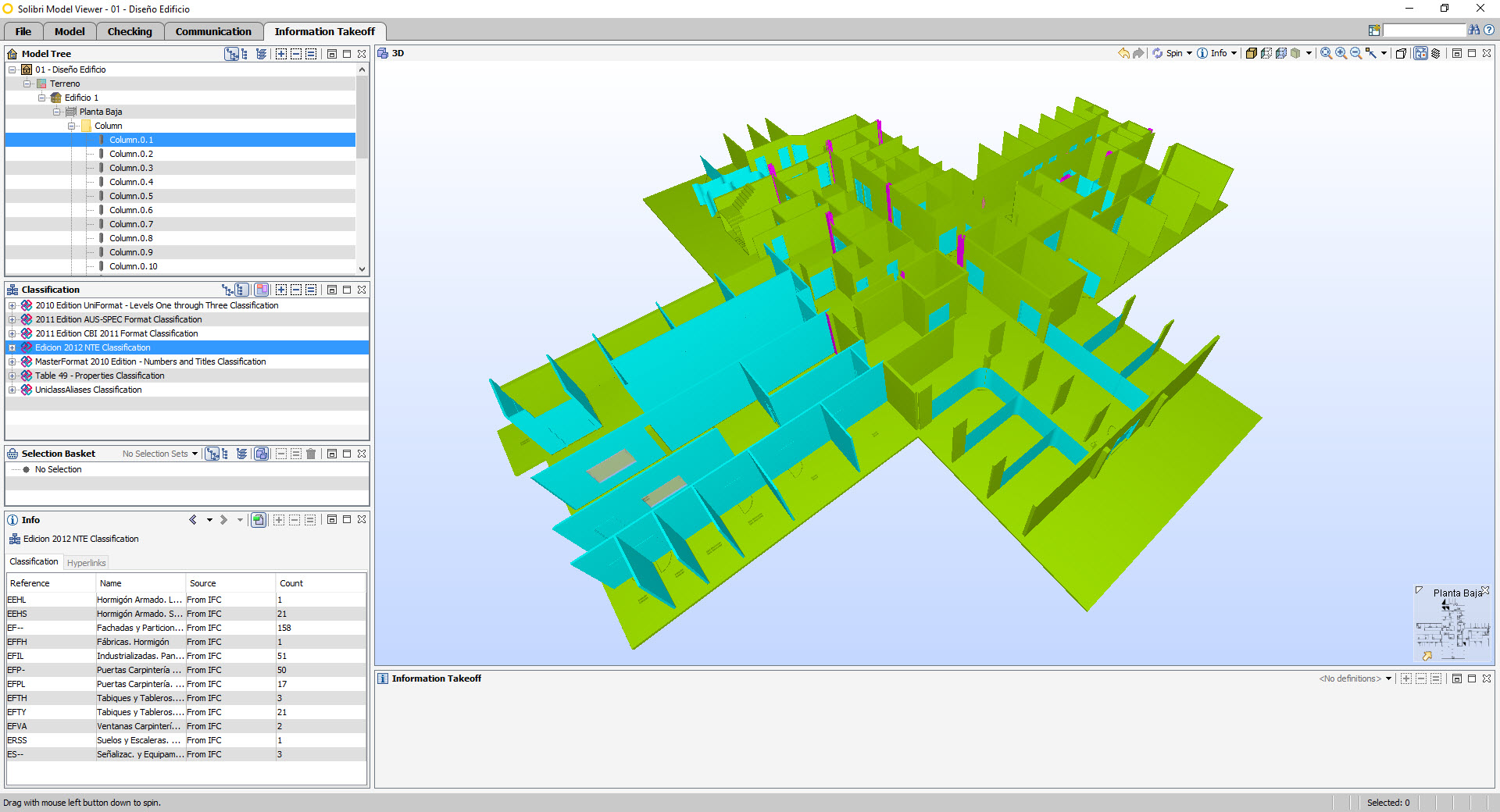Open the Info tool dropdown arrow
This screenshot has height=812, width=1500.
(x=1234, y=53)
